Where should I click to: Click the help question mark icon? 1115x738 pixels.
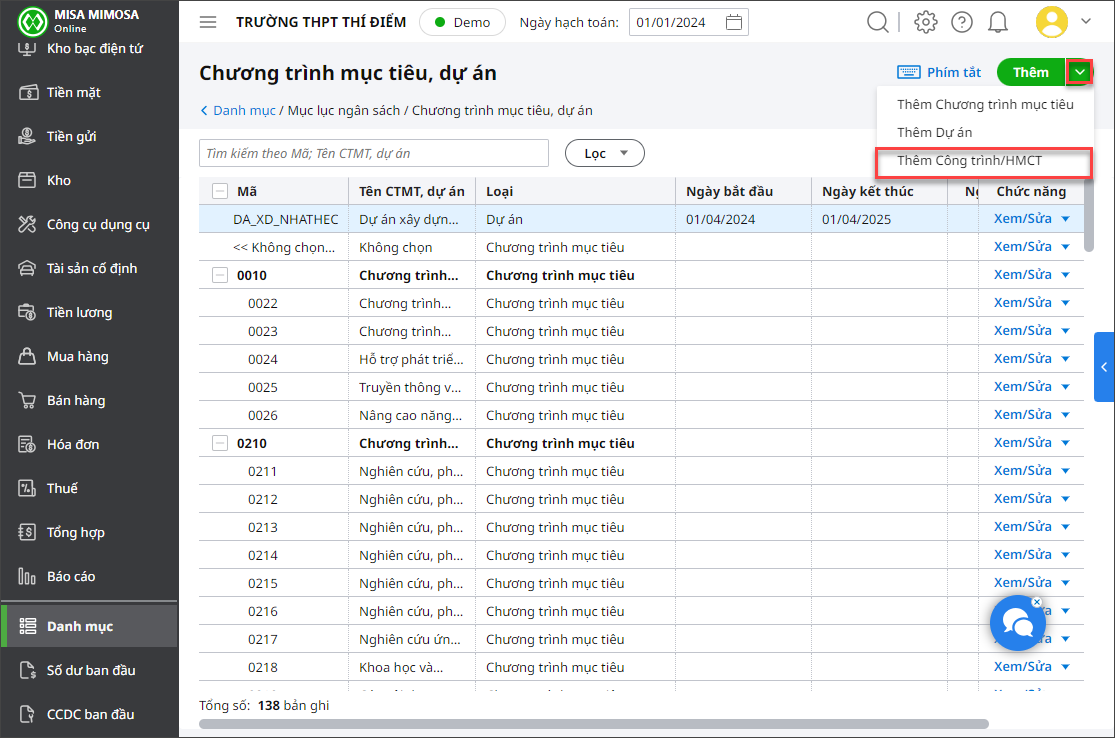[x=961, y=22]
